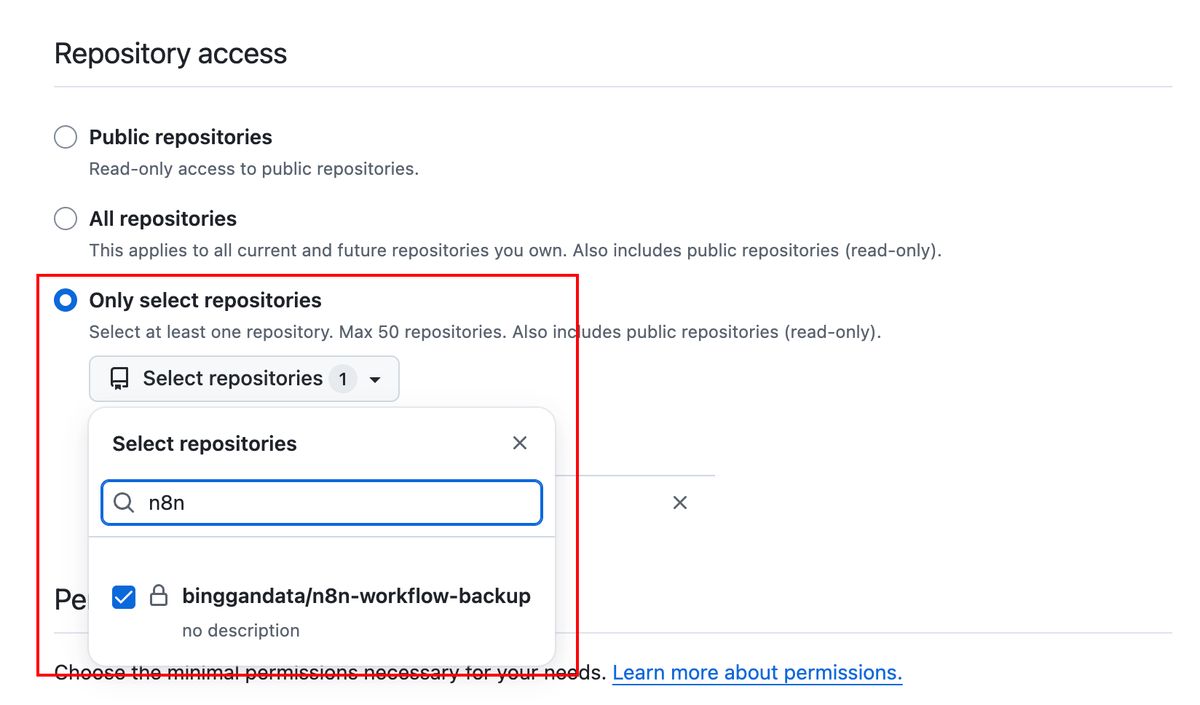Screen dimensions: 1200x705
Task: Click the lock icon beside binggandata repository
Action: pos(158,597)
